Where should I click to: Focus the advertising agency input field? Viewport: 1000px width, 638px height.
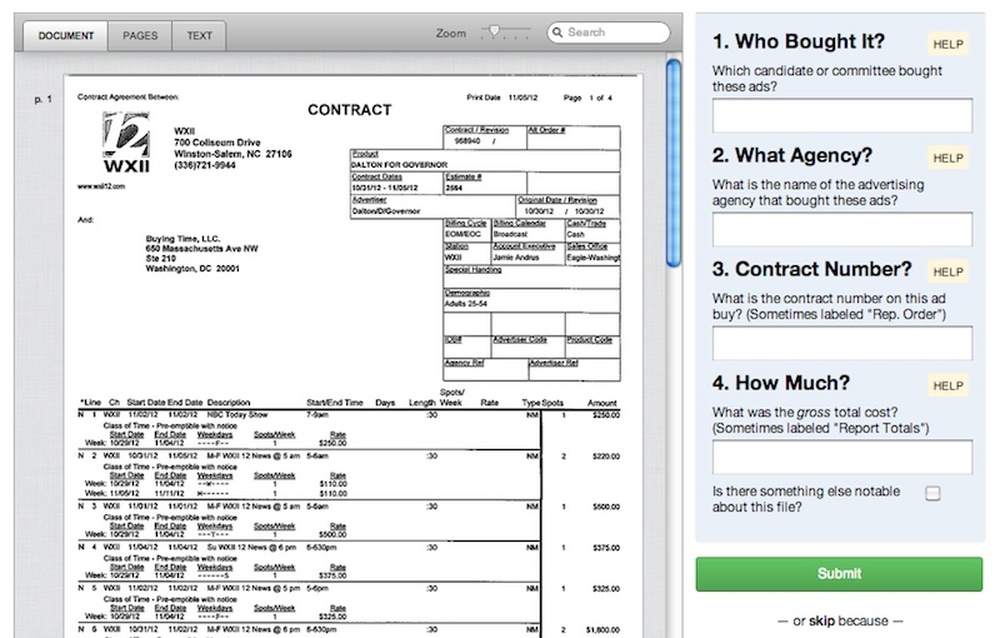point(842,230)
